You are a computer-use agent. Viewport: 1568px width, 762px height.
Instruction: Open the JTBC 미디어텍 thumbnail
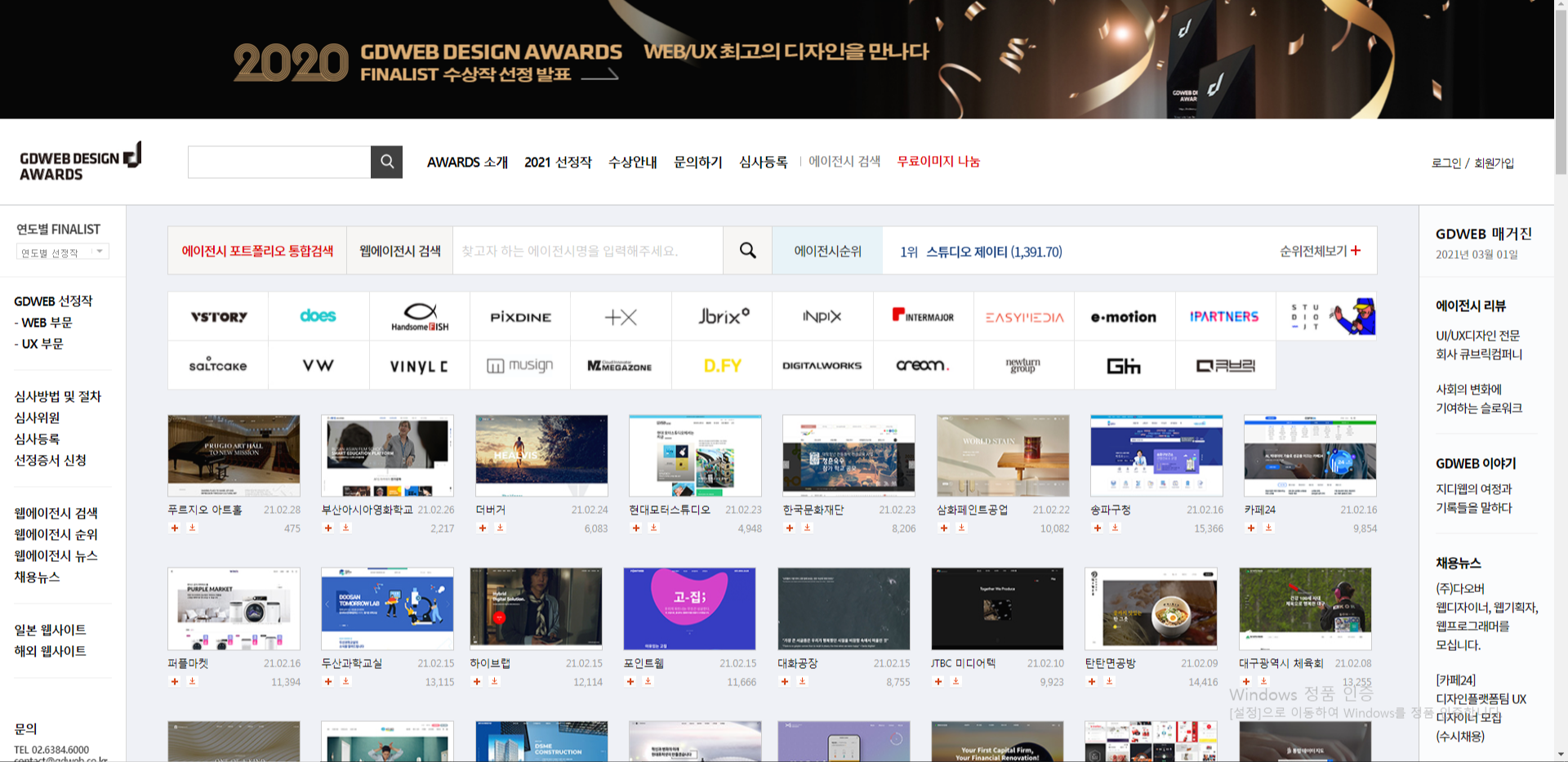[997, 608]
